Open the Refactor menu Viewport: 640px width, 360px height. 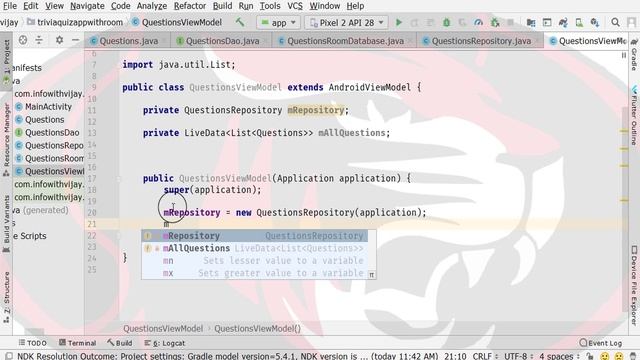pos(190,6)
